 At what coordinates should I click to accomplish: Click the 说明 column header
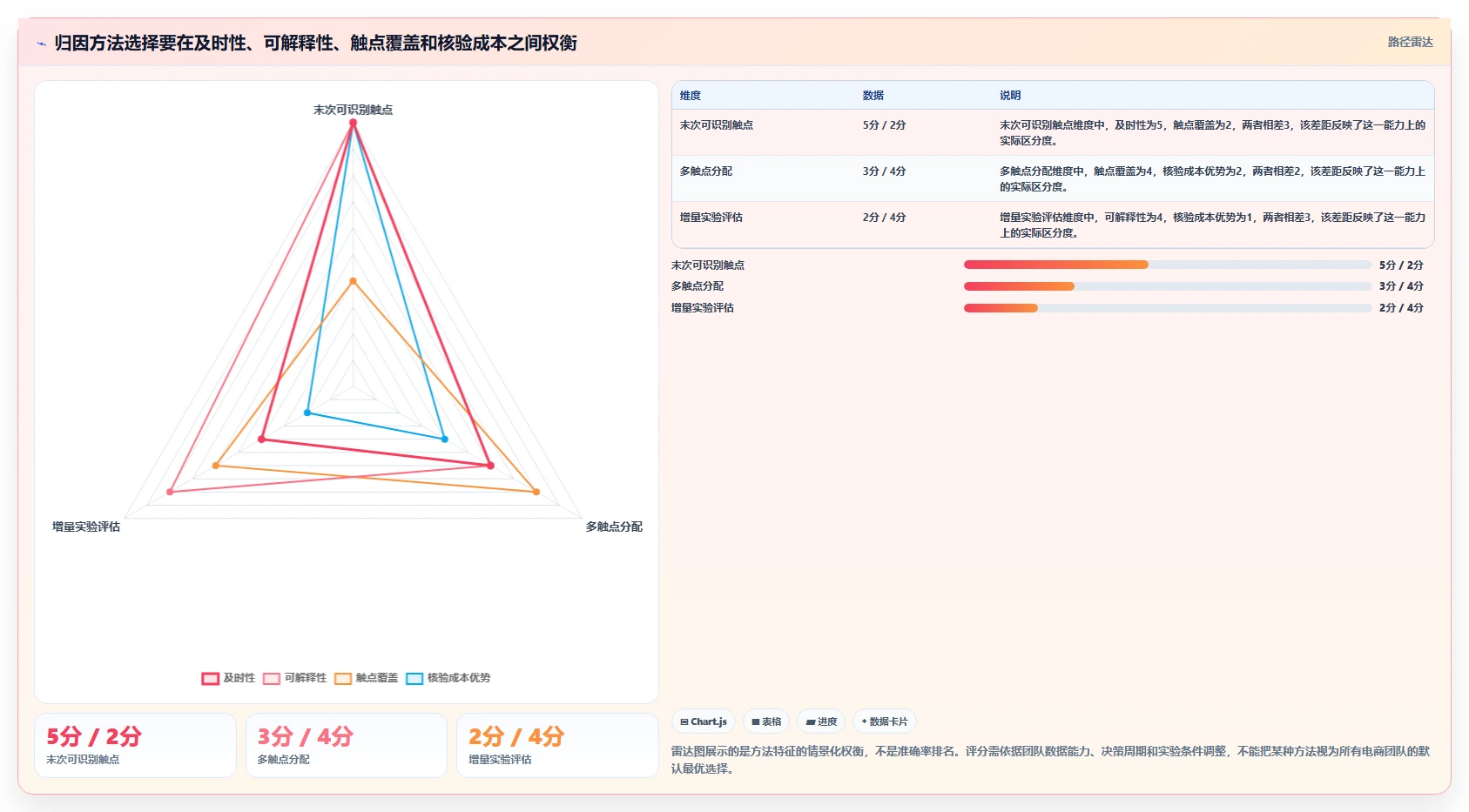pyautogui.click(x=1010, y=96)
